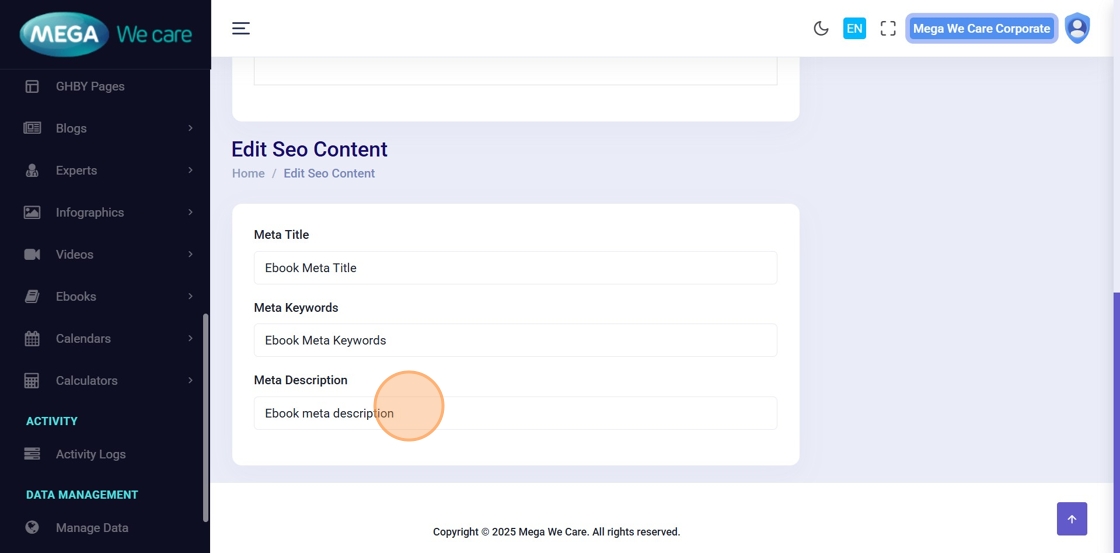Click the fullscreen expand icon
This screenshot has width=1120, height=553.
(x=888, y=29)
